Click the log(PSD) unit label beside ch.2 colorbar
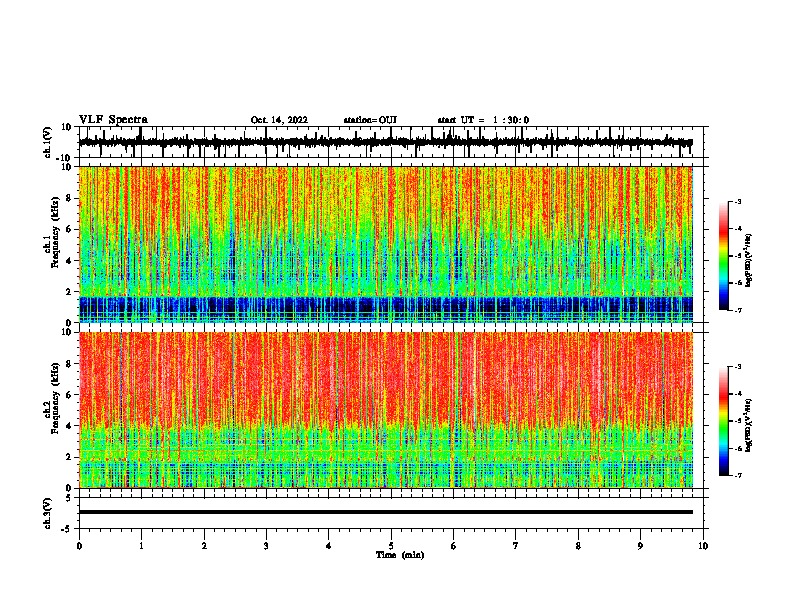 pos(749,425)
